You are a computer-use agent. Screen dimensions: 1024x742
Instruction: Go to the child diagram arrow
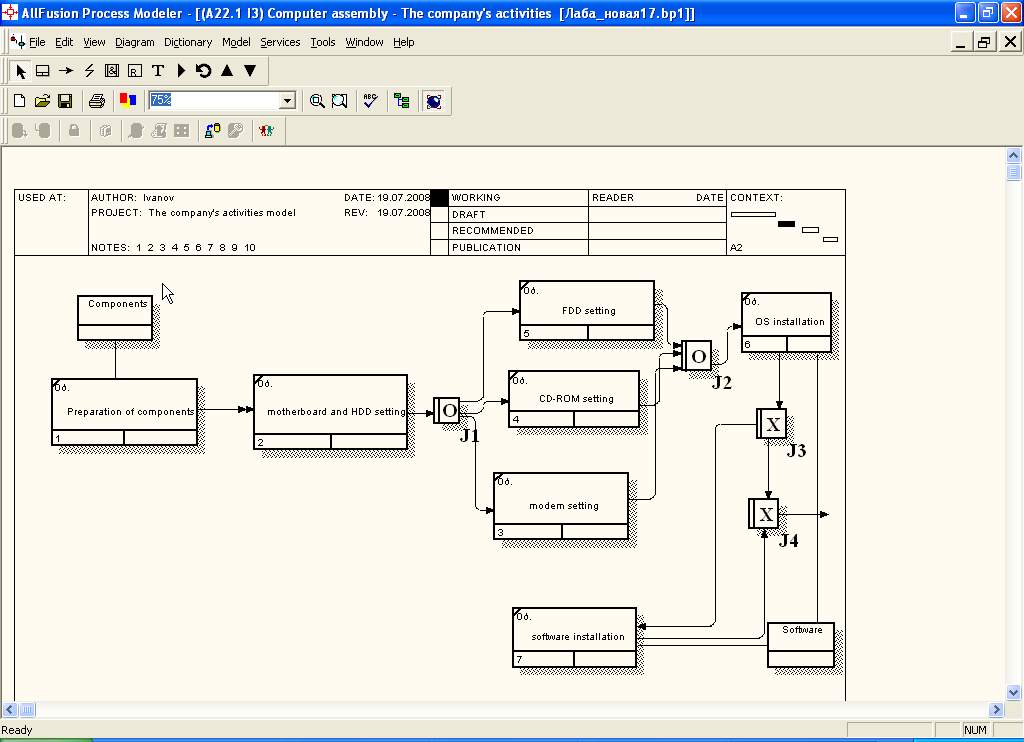[250, 71]
